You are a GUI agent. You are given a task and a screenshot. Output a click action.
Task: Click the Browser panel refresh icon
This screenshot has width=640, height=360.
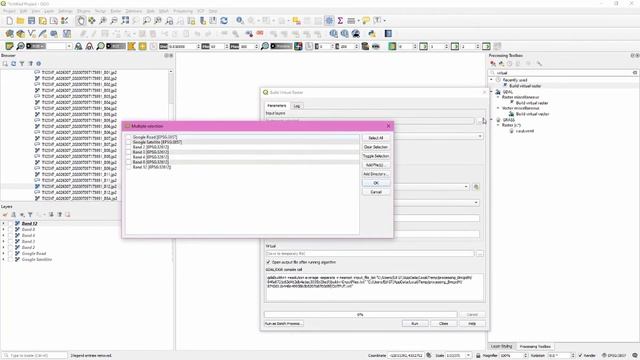coord(13,64)
